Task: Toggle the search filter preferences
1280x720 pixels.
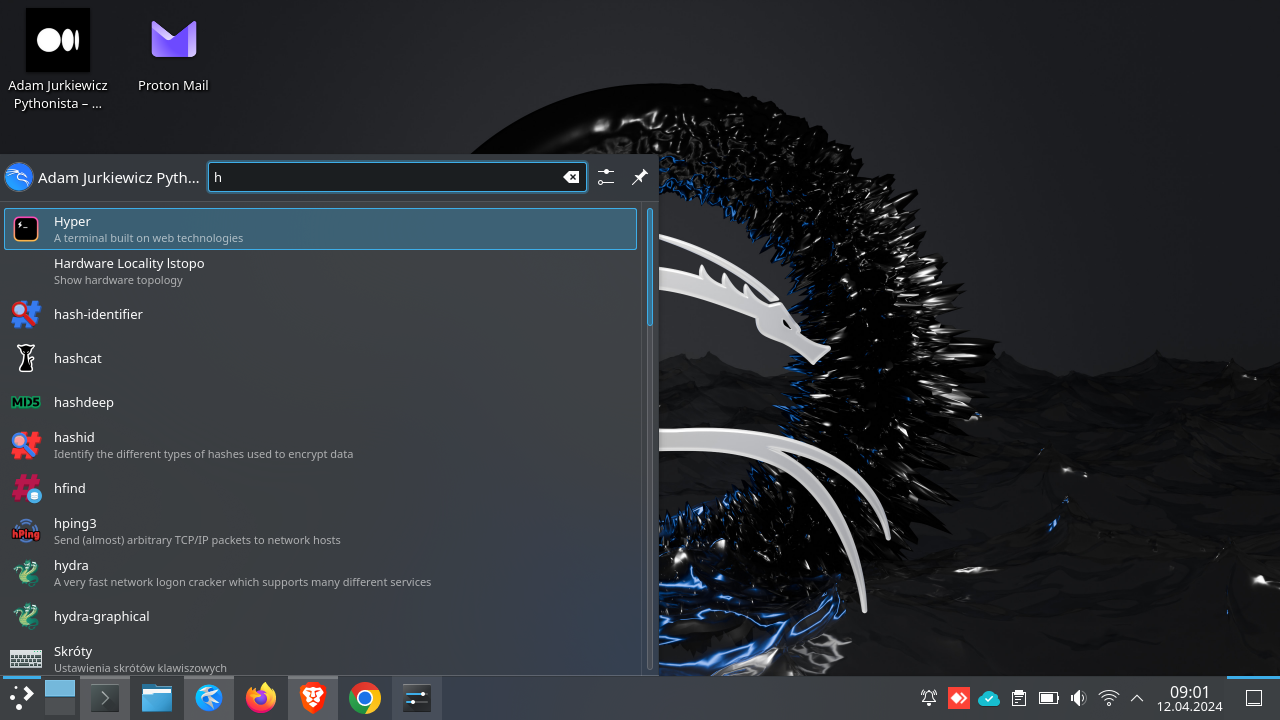Action: point(605,177)
